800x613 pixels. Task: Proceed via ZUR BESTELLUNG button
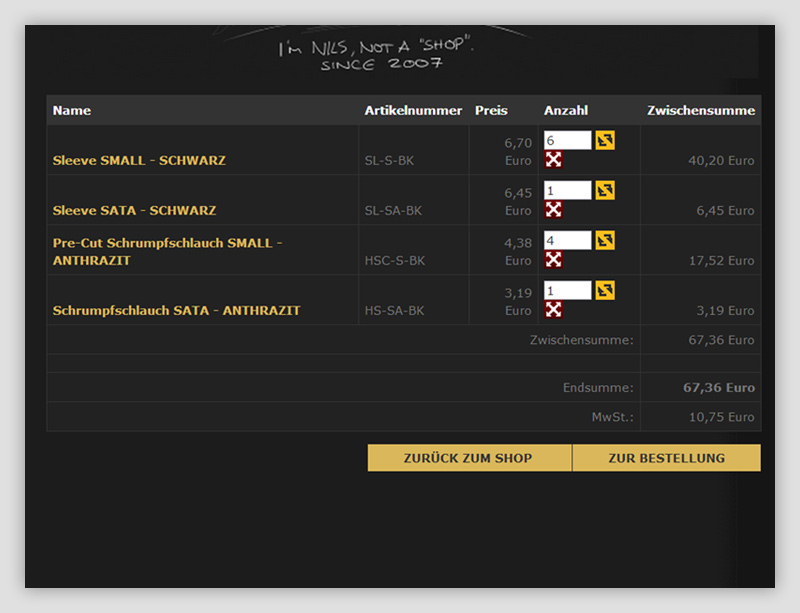(666, 458)
